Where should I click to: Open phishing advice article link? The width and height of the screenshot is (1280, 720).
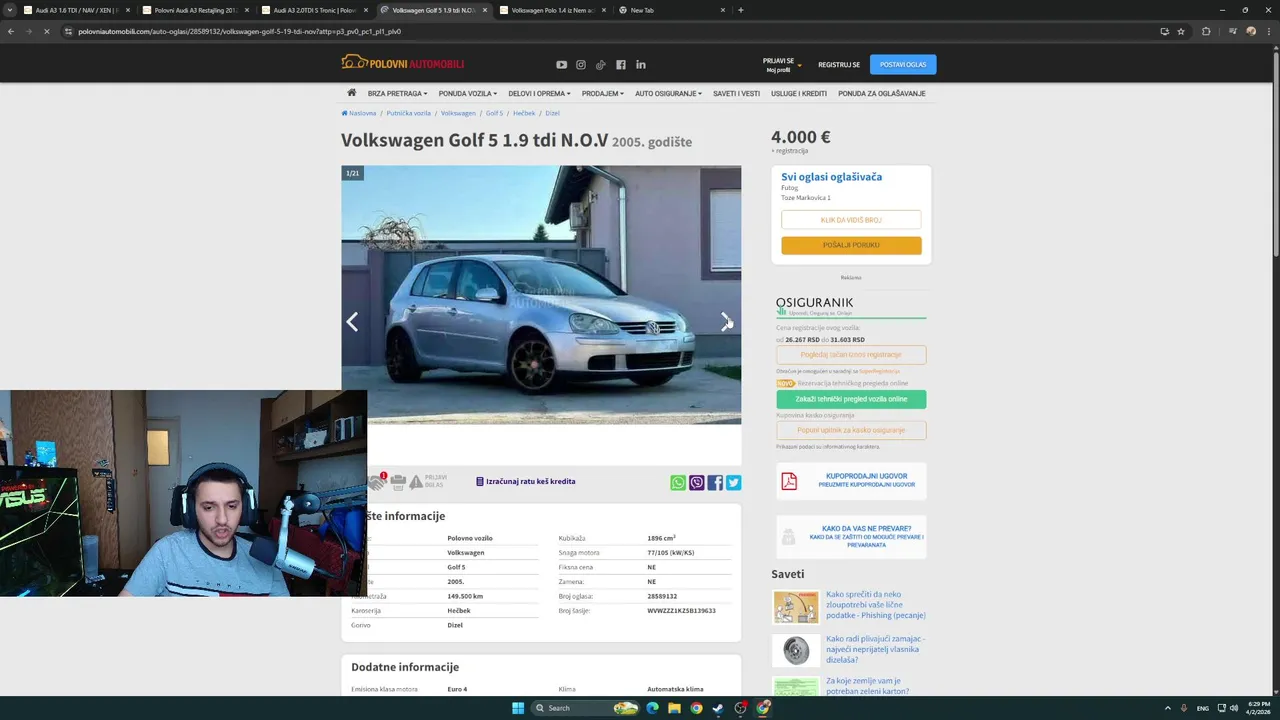(x=875, y=605)
